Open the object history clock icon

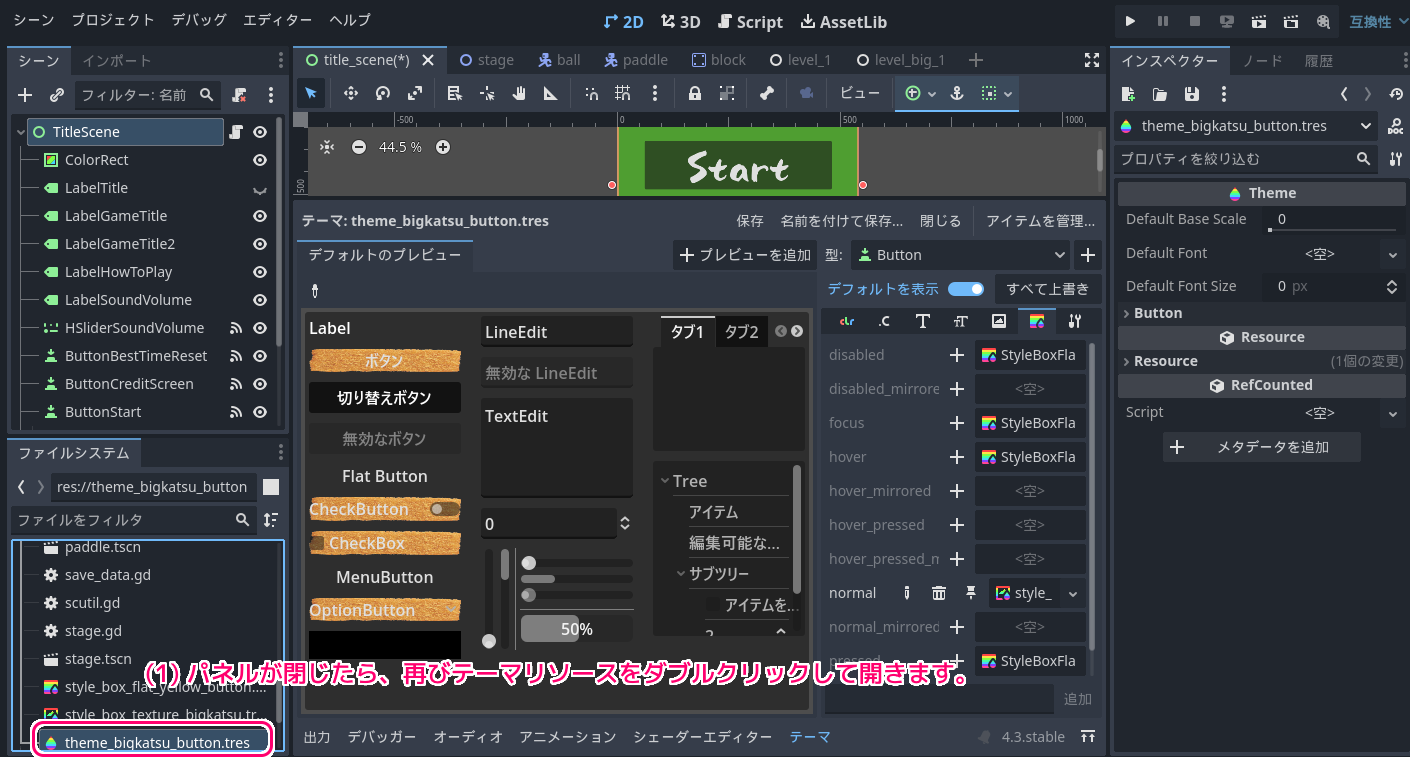coord(1396,94)
